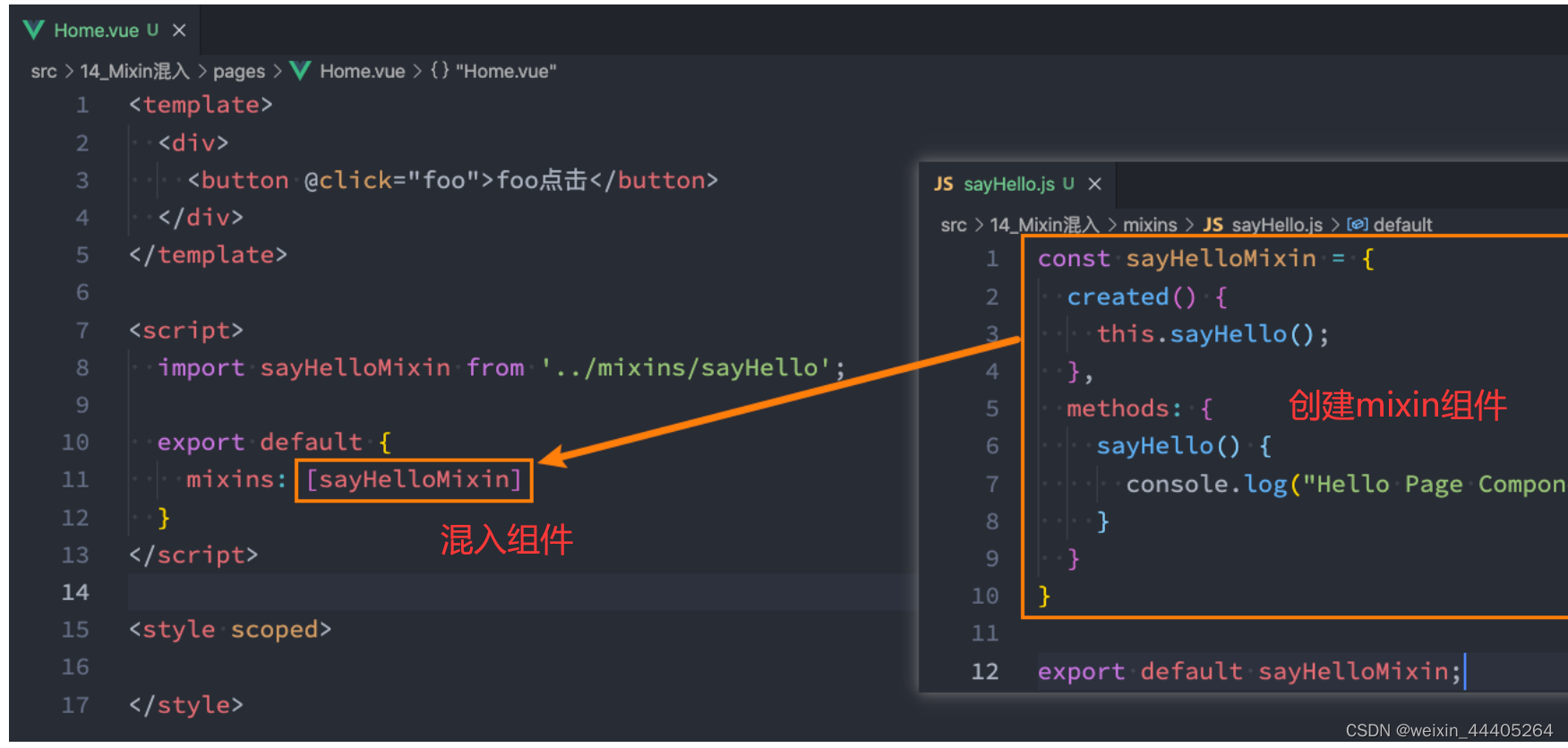Click the Vue icon on Home.vue tab

tap(34, 30)
